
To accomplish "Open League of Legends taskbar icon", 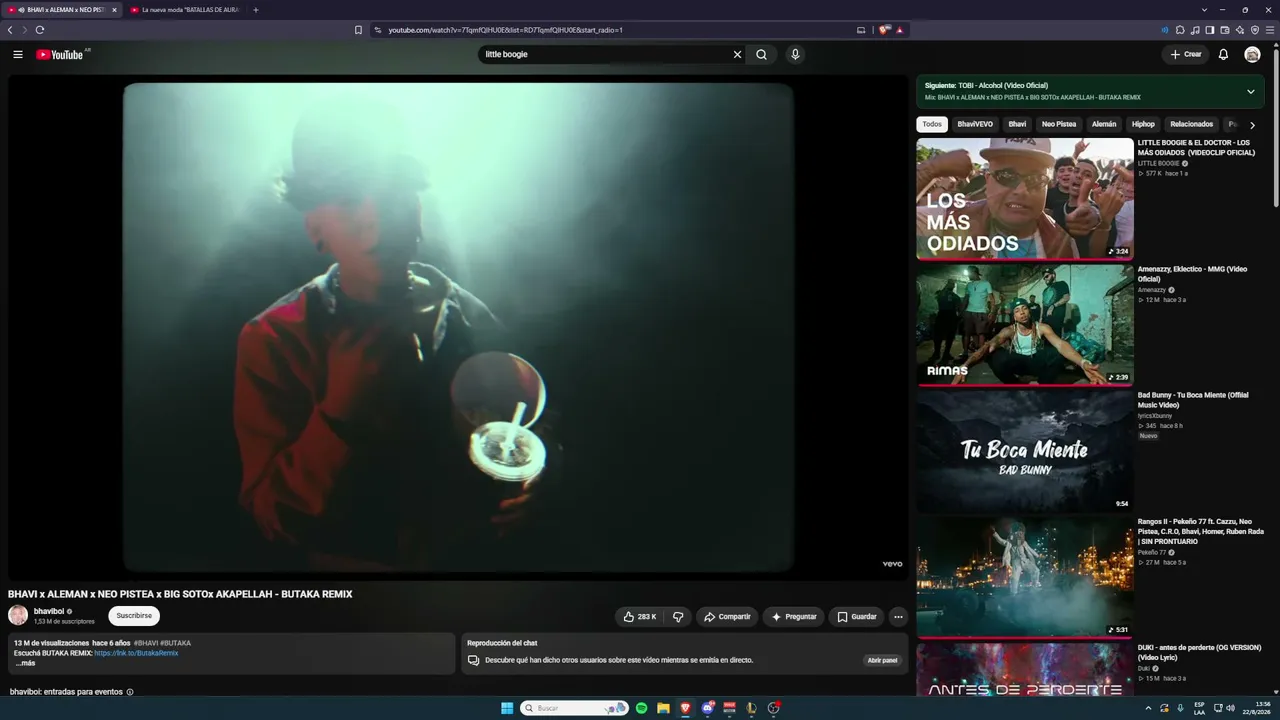I will tap(751, 708).
